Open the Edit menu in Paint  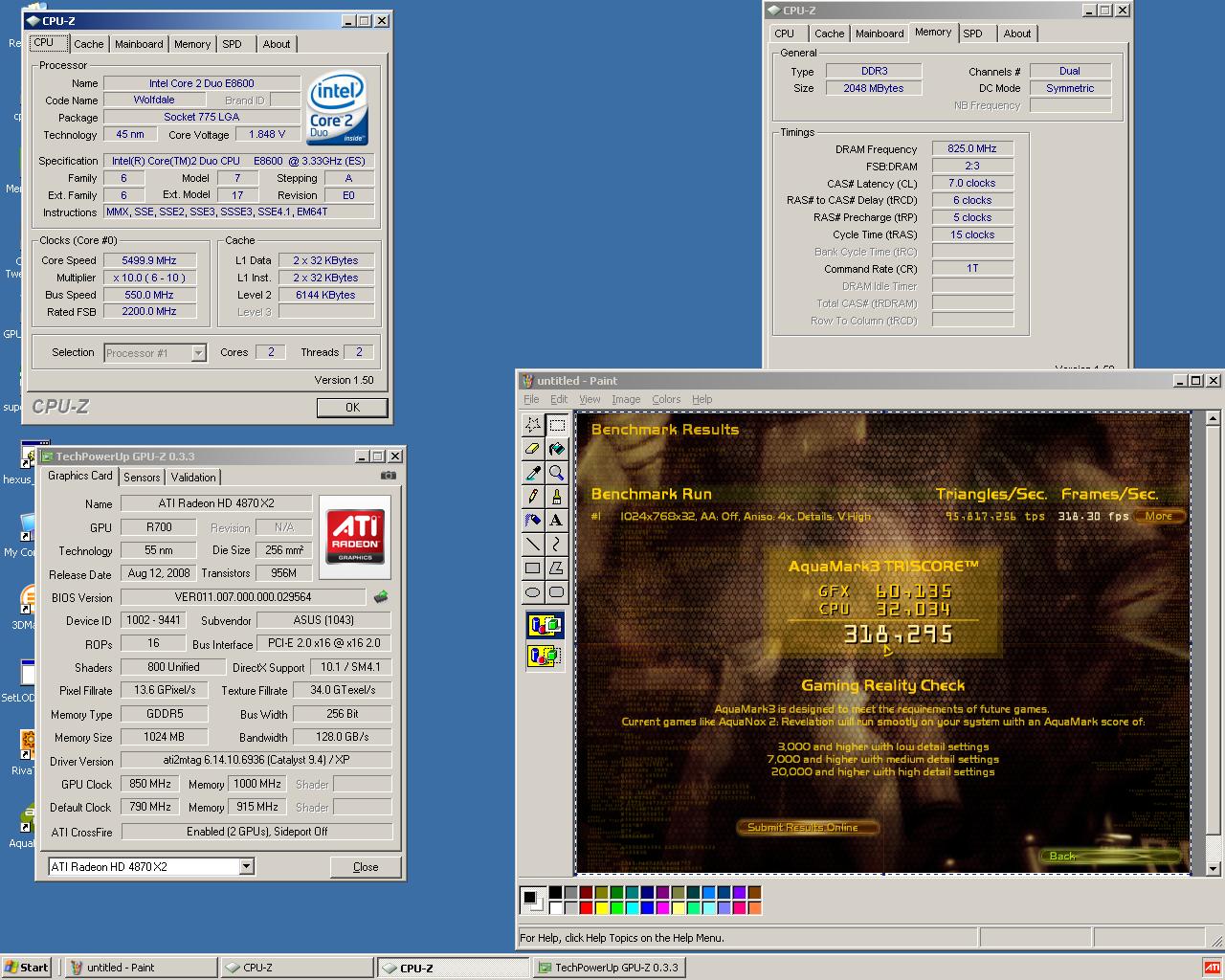(559, 399)
